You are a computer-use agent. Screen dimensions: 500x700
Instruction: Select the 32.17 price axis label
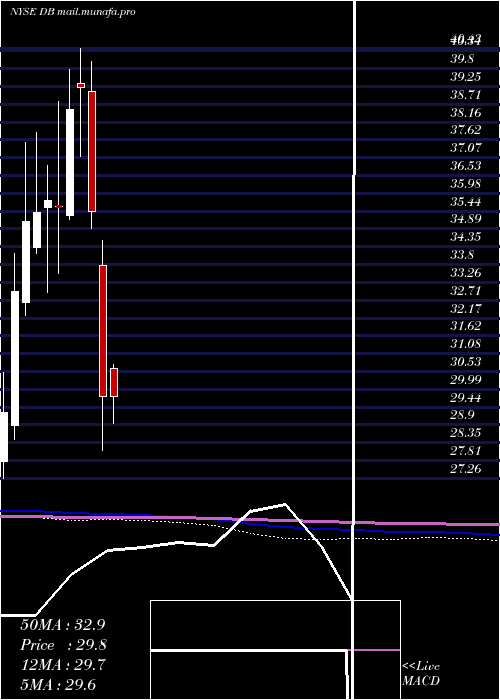coord(466,308)
